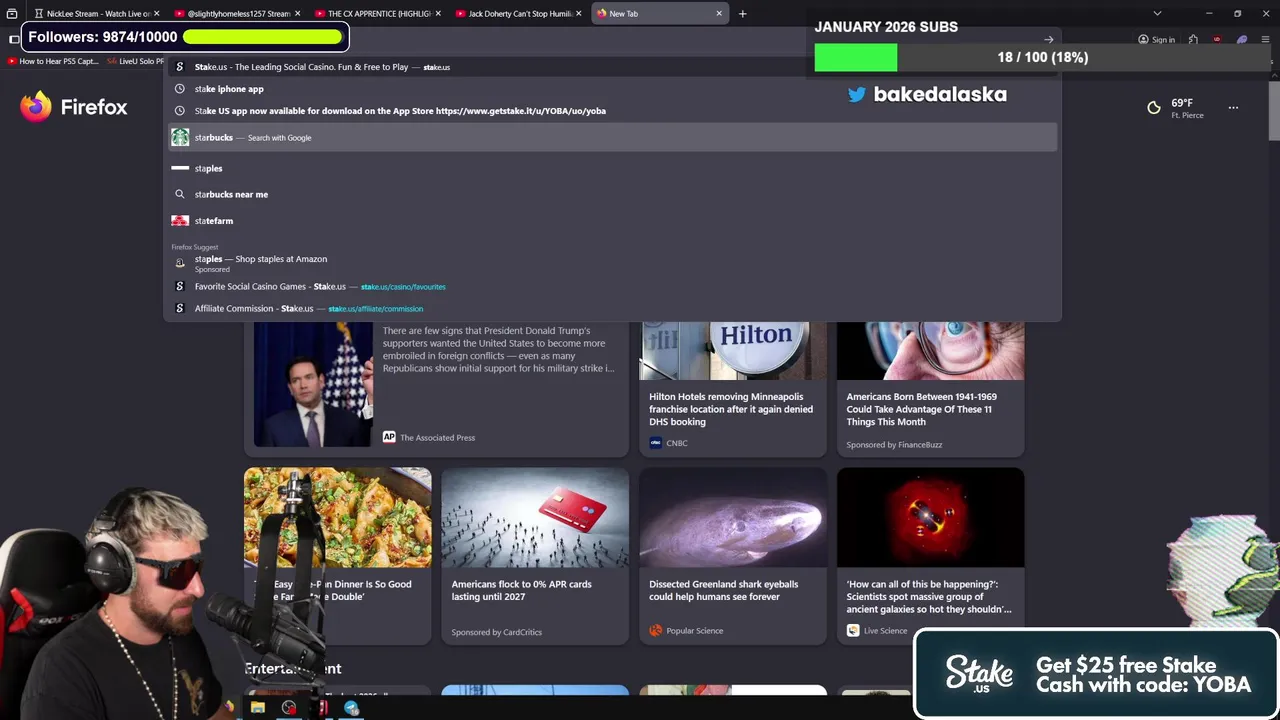The height and width of the screenshot is (720, 1280).
Task: Close the NickLee Stream tab
Action: pos(157,14)
